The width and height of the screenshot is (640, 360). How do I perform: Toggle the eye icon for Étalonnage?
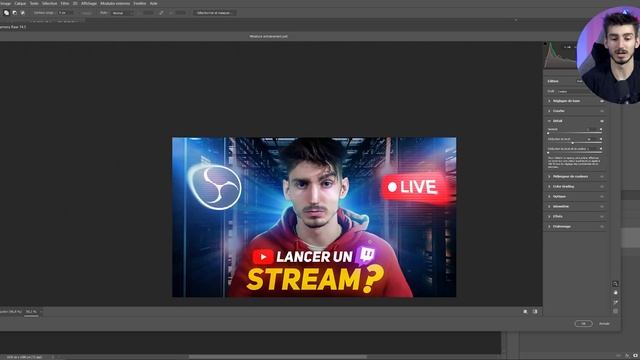tap(602, 227)
